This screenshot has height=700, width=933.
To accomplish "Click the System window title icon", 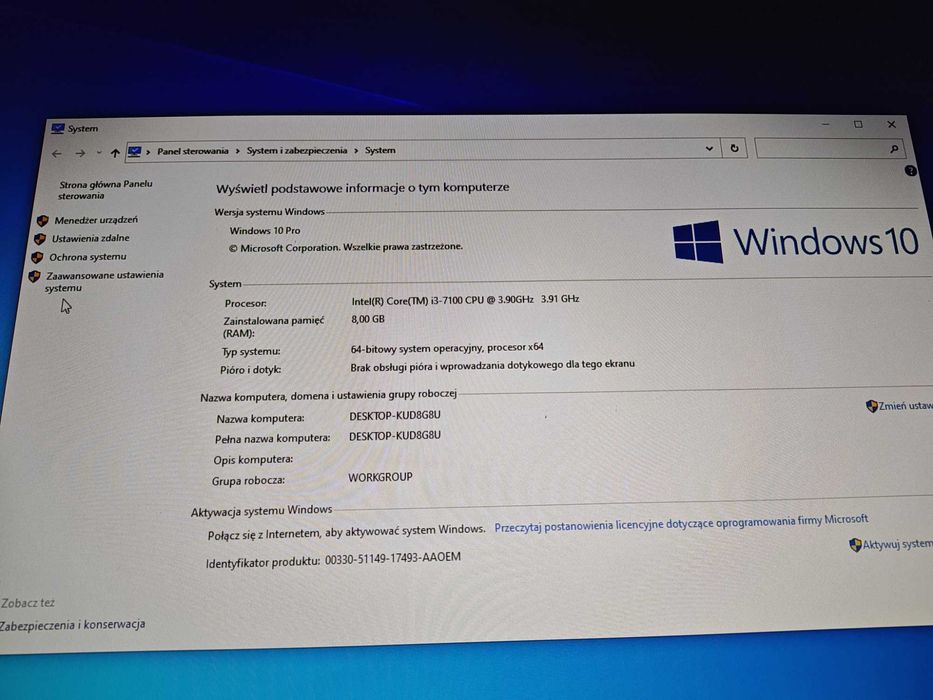I will click(58, 129).
